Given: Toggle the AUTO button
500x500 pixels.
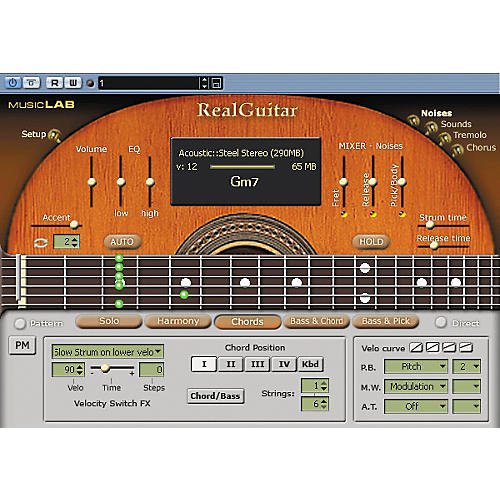Looking at the screenshot, I should [122, 242].
